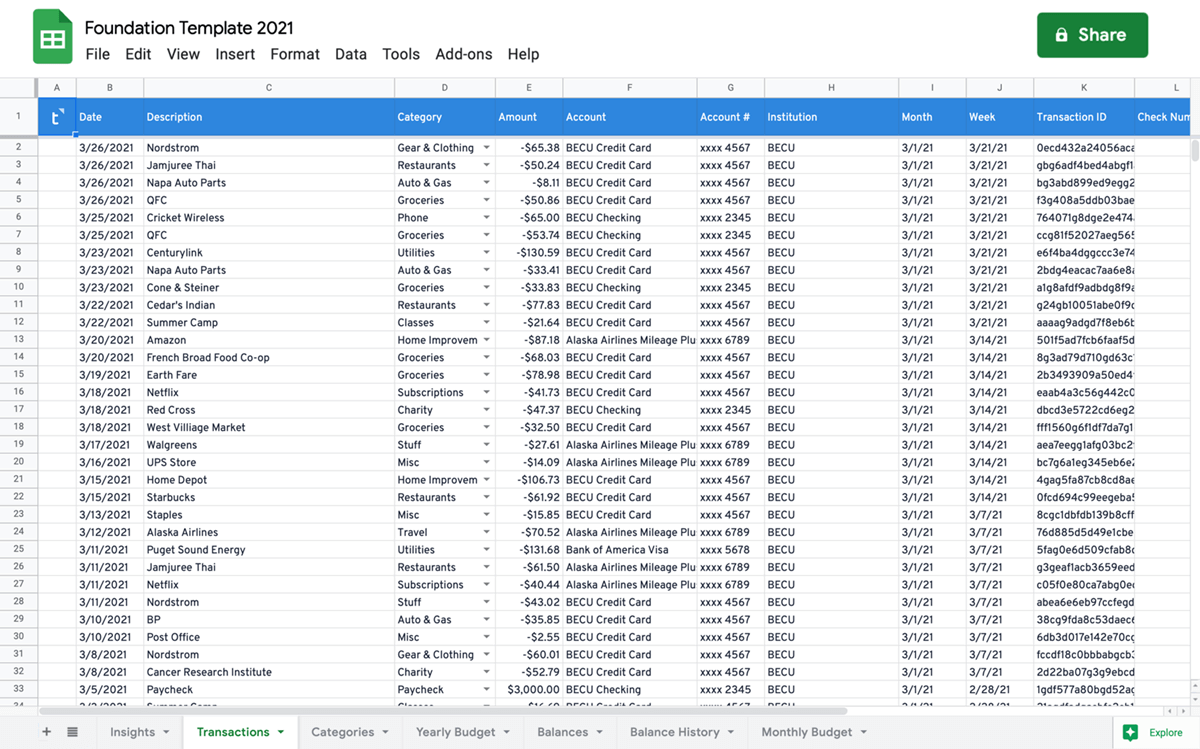Viewport: 1200px width, 749px height.
Task: Open Transactions tab dropdown arrow
Action: pyautogui.click(x=281, y=733)
